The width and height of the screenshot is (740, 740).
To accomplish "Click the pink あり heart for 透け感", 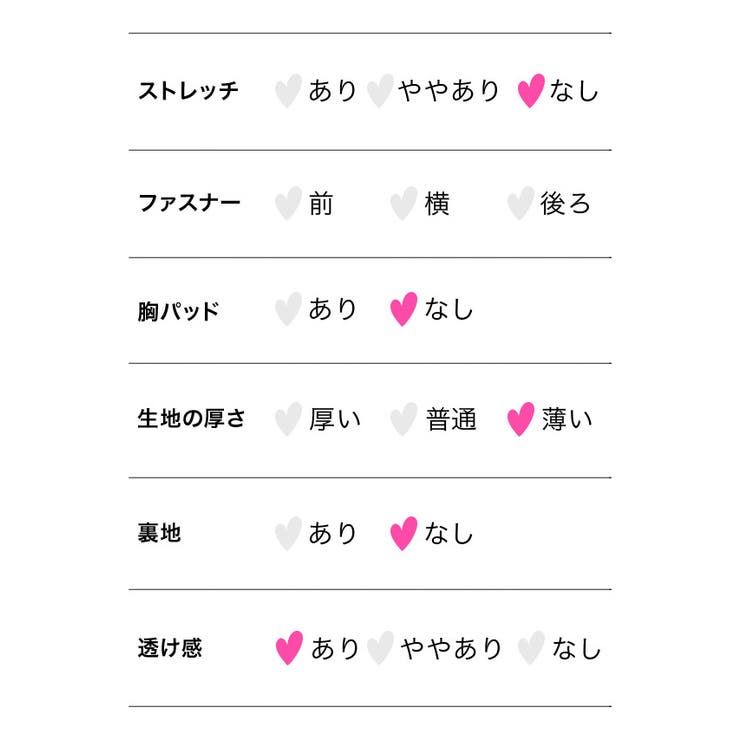I will [x=288, y=648].
